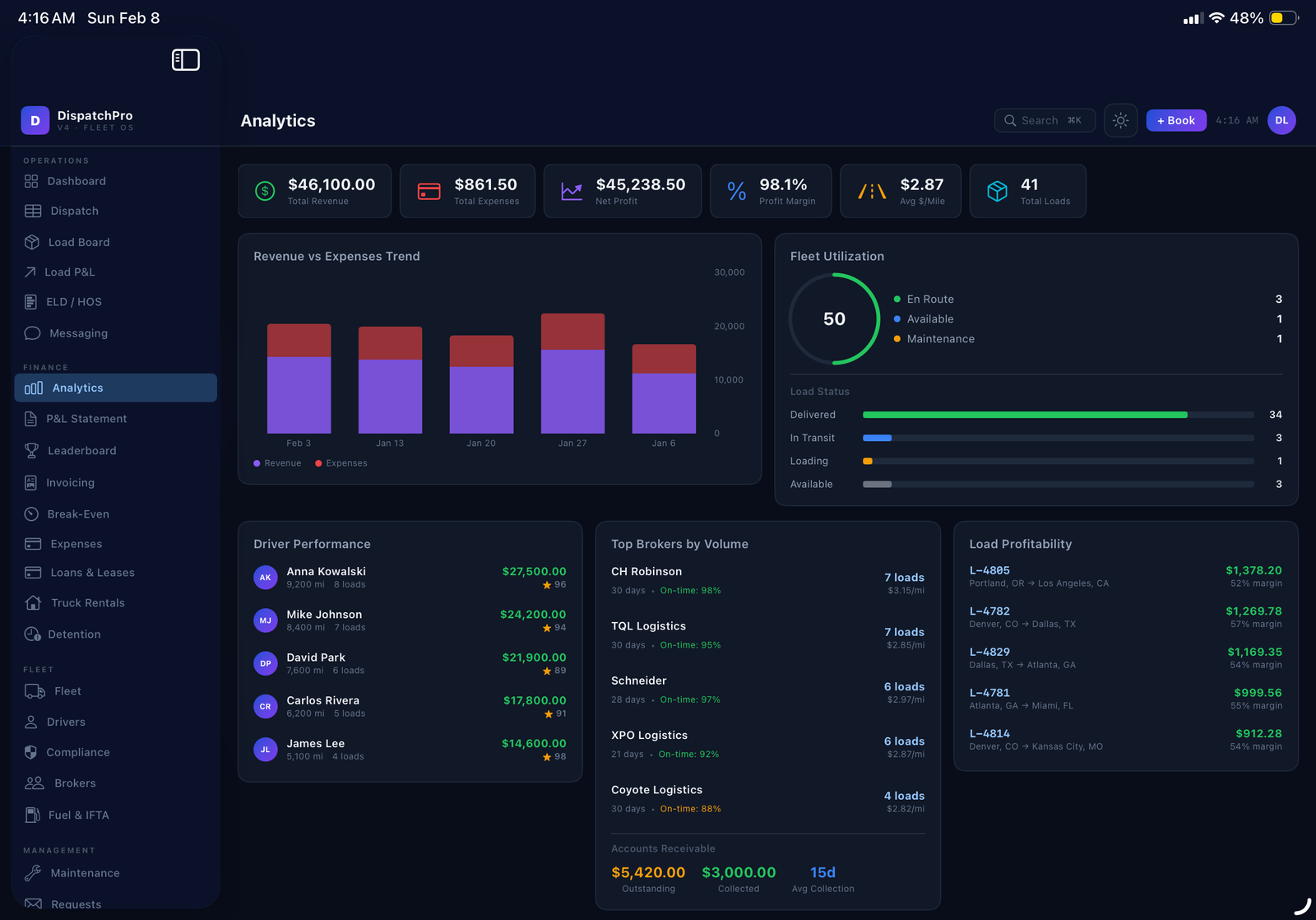Toggle the Revenue series in the chart legend

click(x=278, y=462)
